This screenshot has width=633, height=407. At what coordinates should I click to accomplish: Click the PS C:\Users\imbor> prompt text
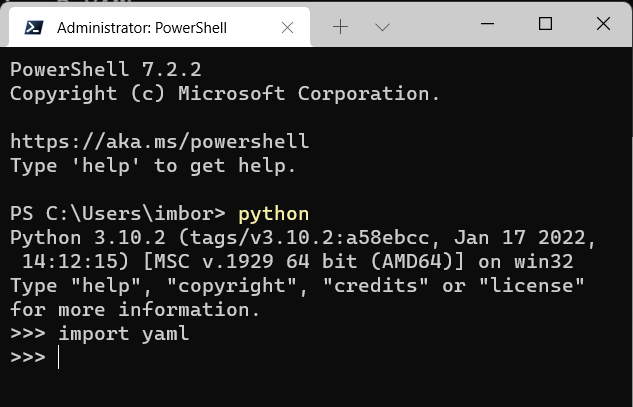(x=118, y=213)
